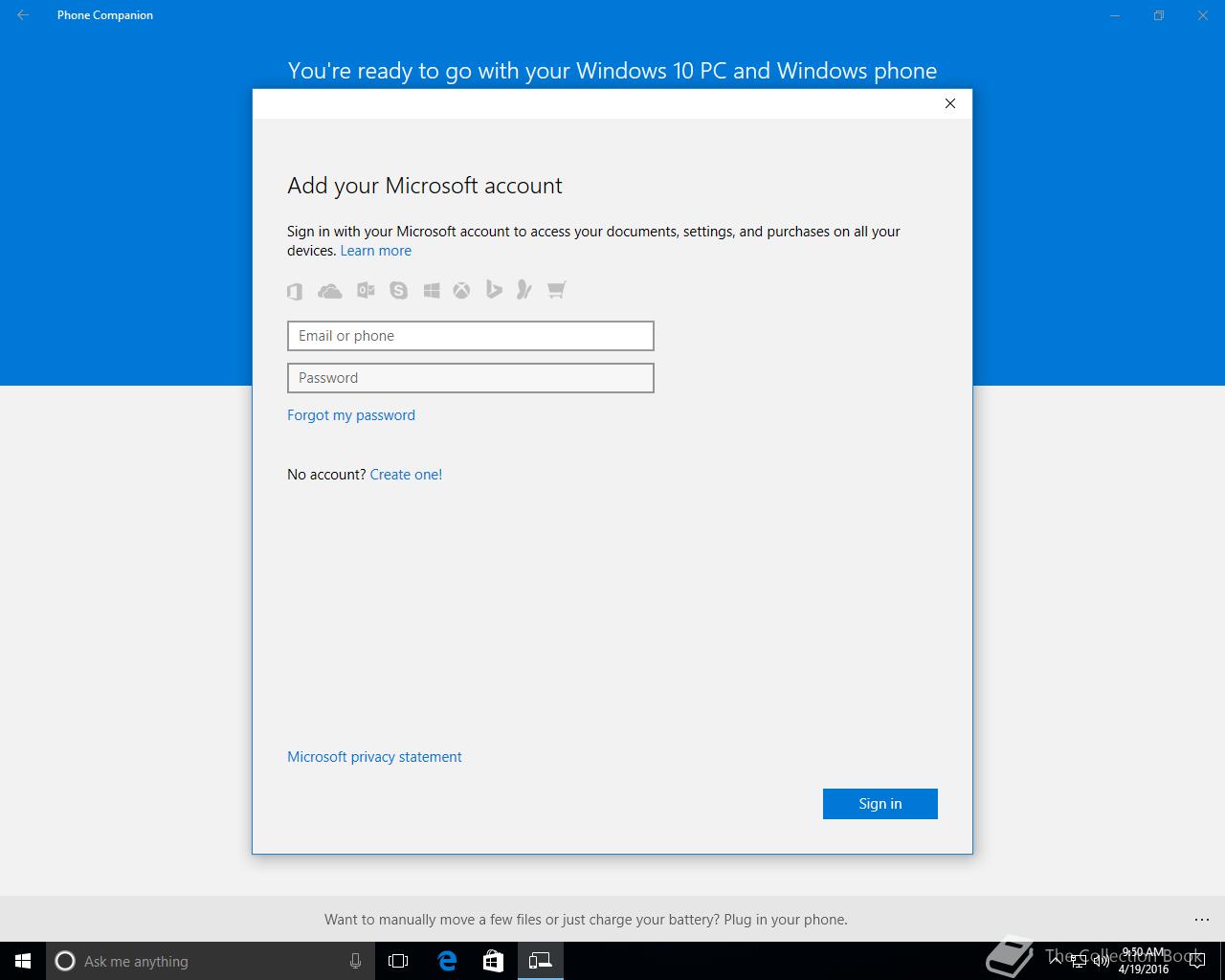Open the clock showing 9:50 AM

tap(1144, 961)
